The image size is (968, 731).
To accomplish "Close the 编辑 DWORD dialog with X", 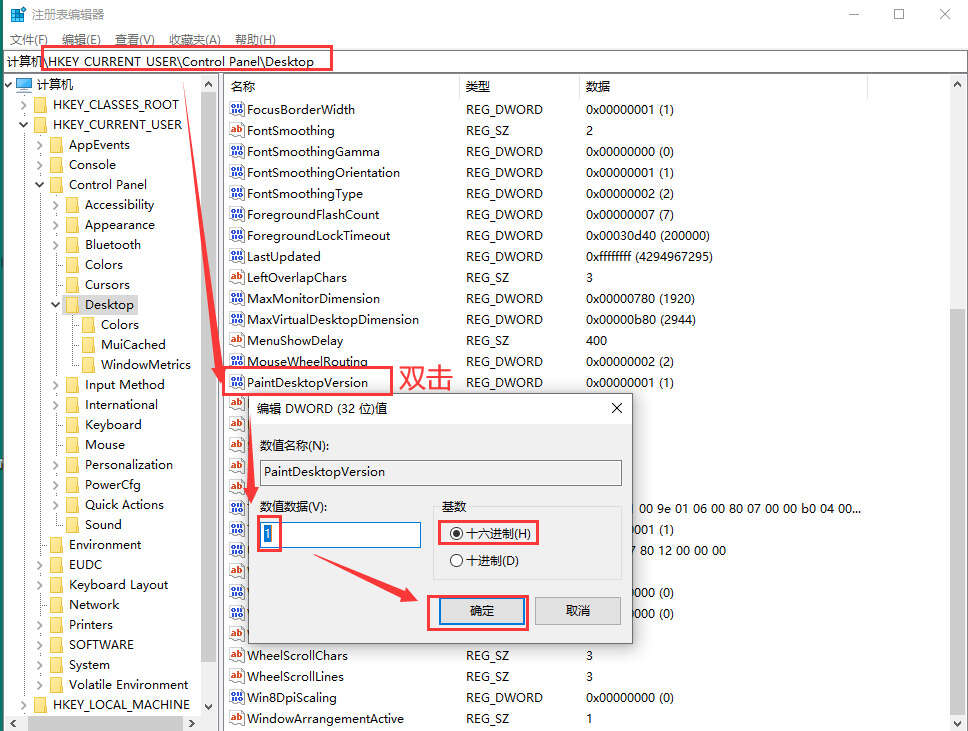I will coord(616,408).
